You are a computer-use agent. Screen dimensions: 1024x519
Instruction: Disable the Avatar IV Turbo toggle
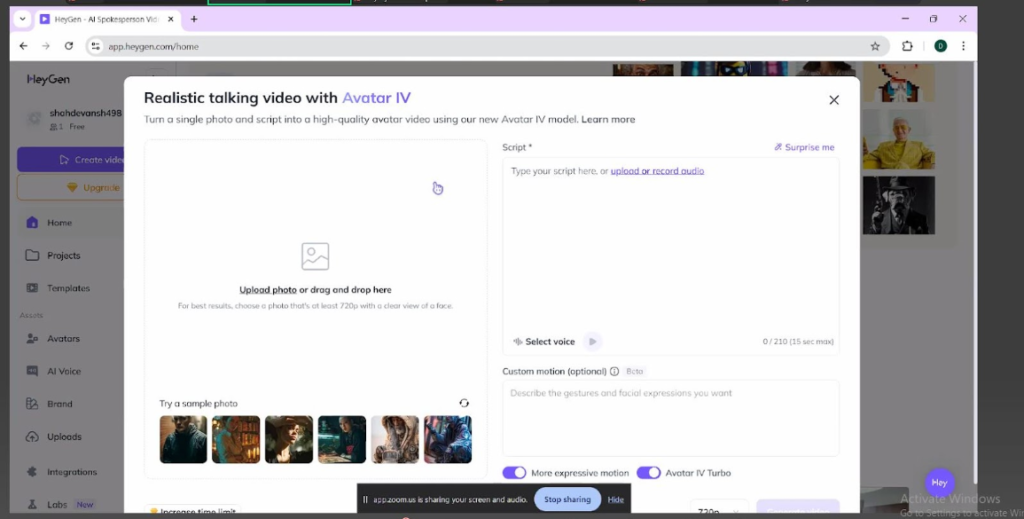tap(648, 473)
